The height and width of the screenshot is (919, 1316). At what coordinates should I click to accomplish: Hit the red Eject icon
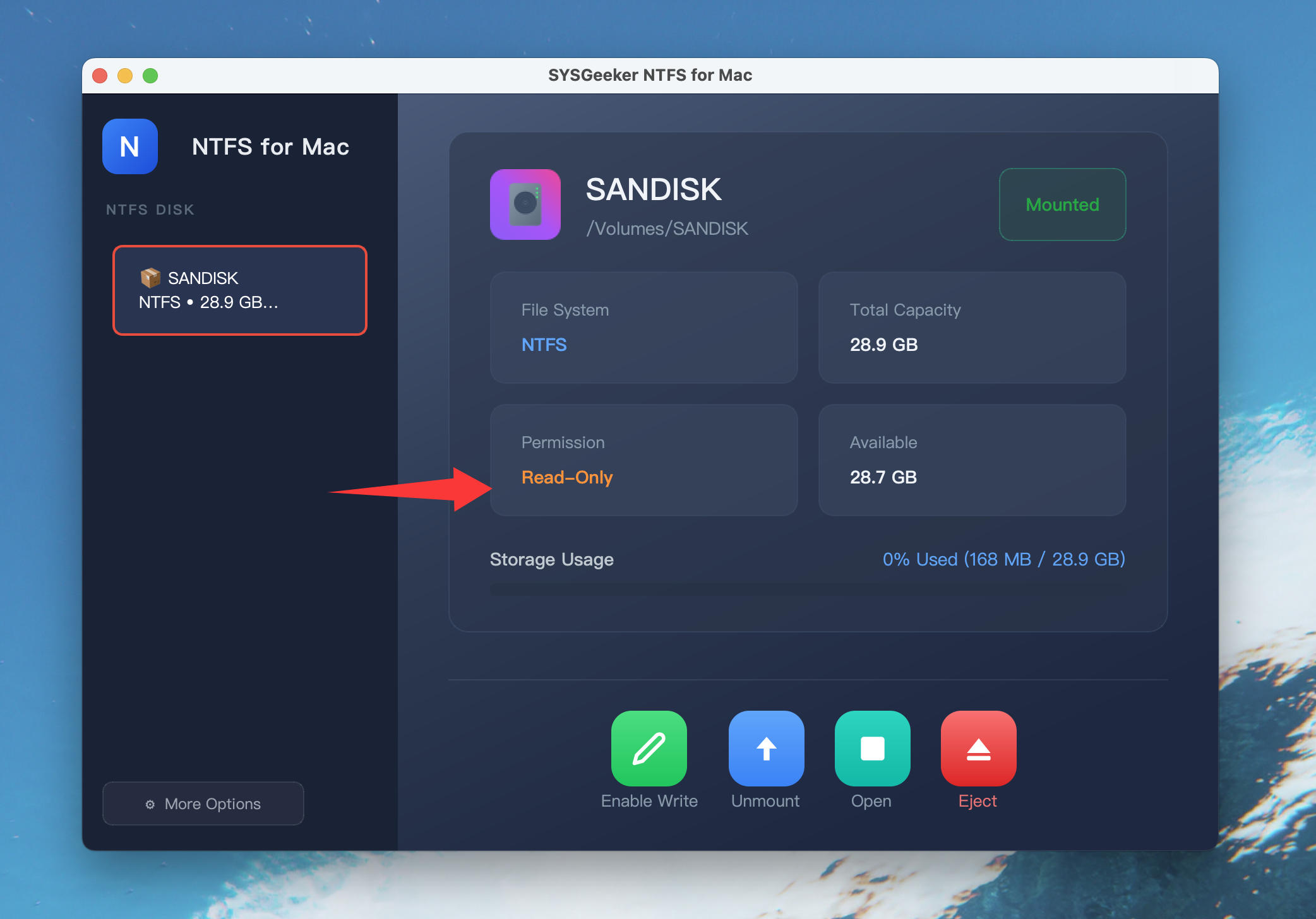tap(978, 748)
